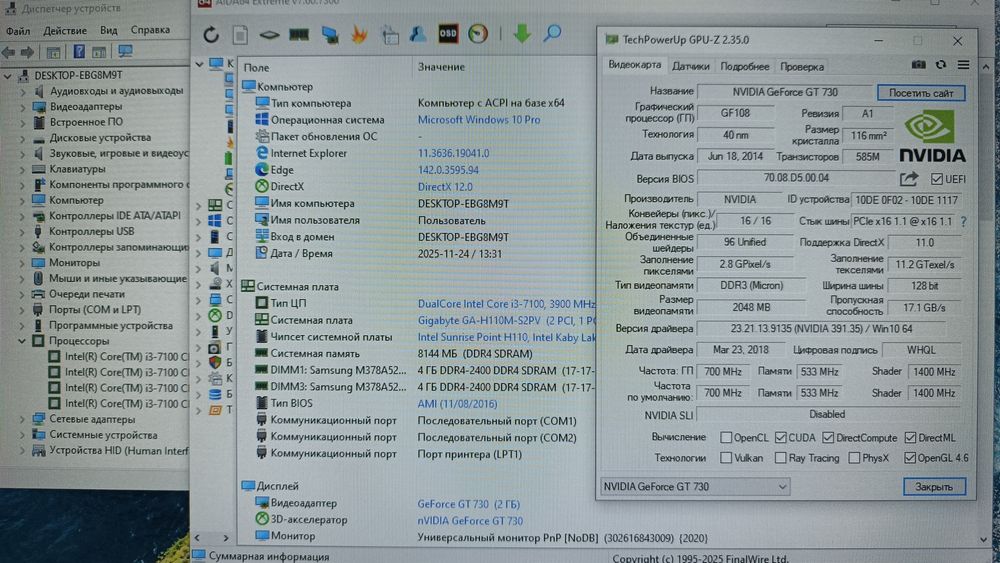This screenshot has width=1000, height=563.
Task: Click the AIDA64 horizontal scrollbar right arrow
Action: (225, 538)
